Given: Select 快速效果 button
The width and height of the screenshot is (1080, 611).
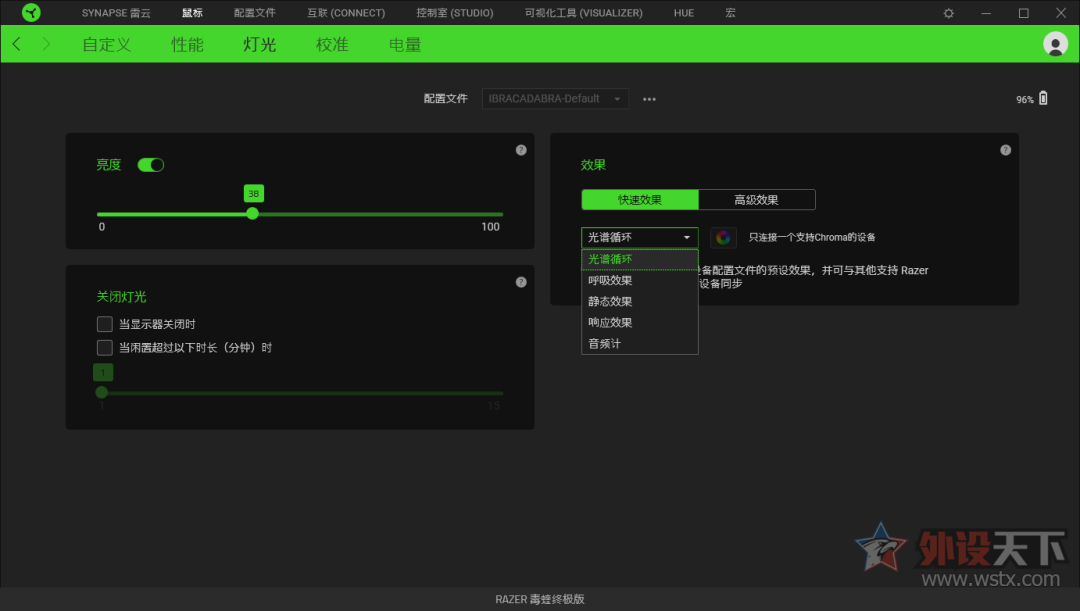Looking at the screenshot, I should (x=640, y=200).
